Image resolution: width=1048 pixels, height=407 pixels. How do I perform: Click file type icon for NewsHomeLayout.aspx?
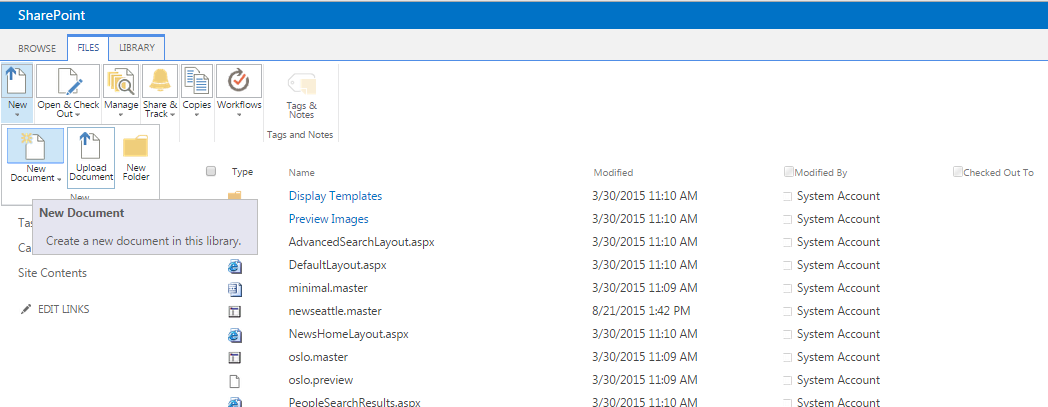tap(235, 335)
